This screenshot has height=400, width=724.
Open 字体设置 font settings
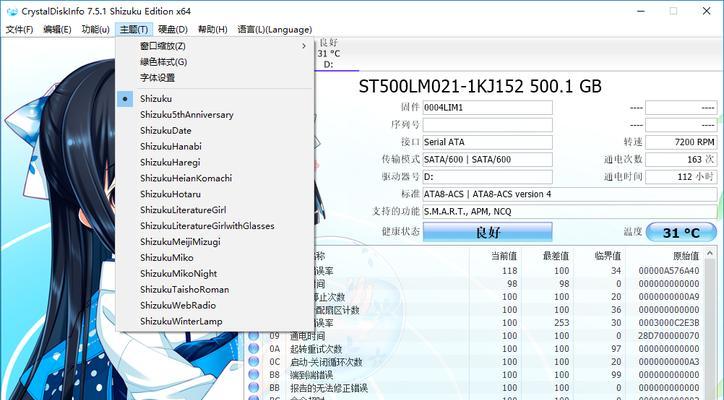click(215, 78)
